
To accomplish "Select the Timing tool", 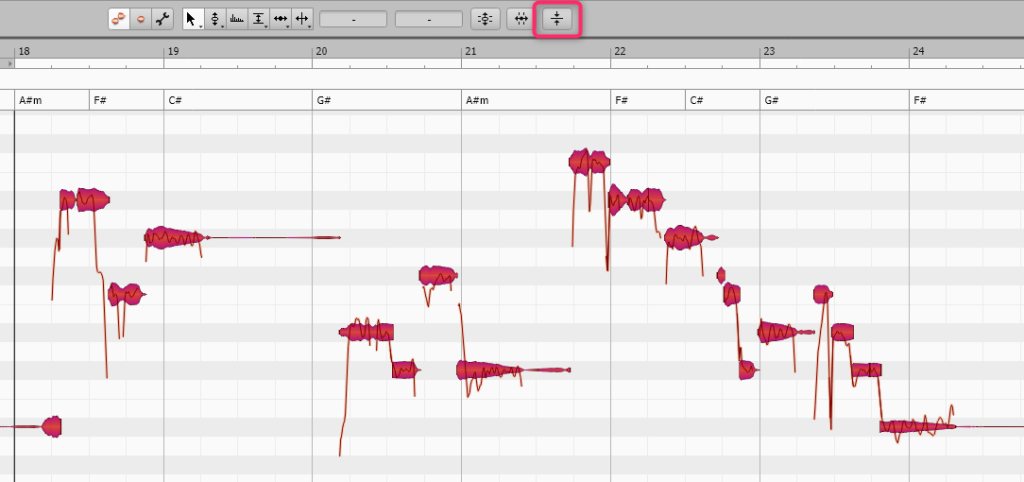I will (281, 19).
